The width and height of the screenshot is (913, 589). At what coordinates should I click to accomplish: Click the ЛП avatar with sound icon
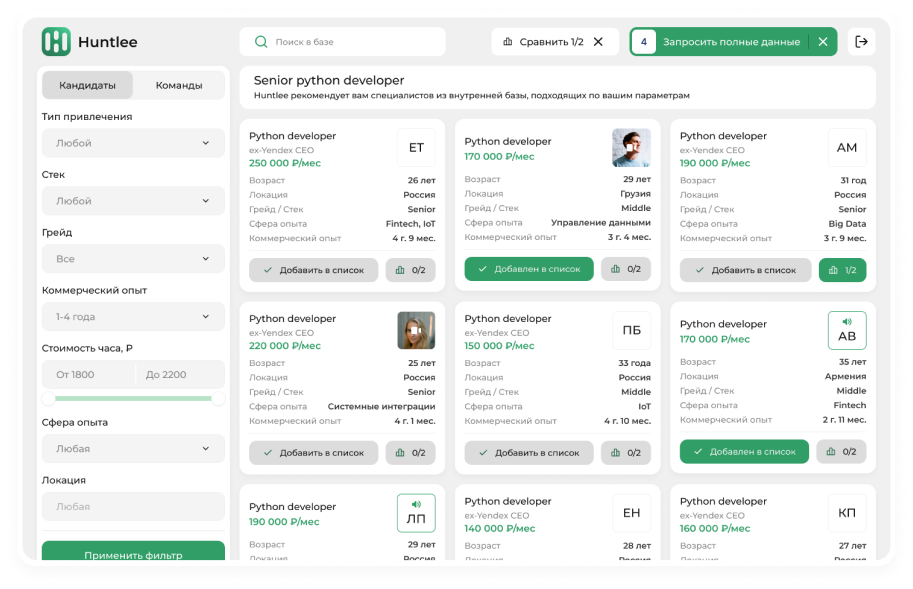point(416,513)
